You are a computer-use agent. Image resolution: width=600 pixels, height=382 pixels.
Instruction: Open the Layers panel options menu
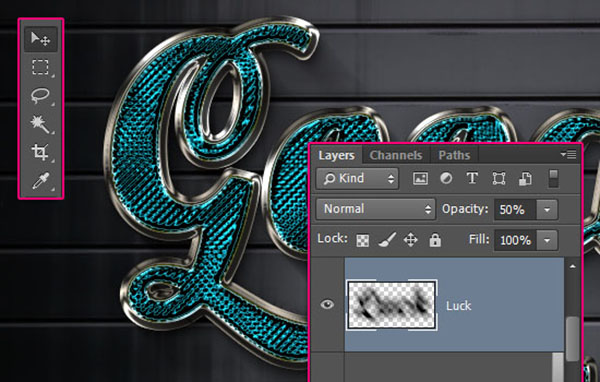point(569,154)
